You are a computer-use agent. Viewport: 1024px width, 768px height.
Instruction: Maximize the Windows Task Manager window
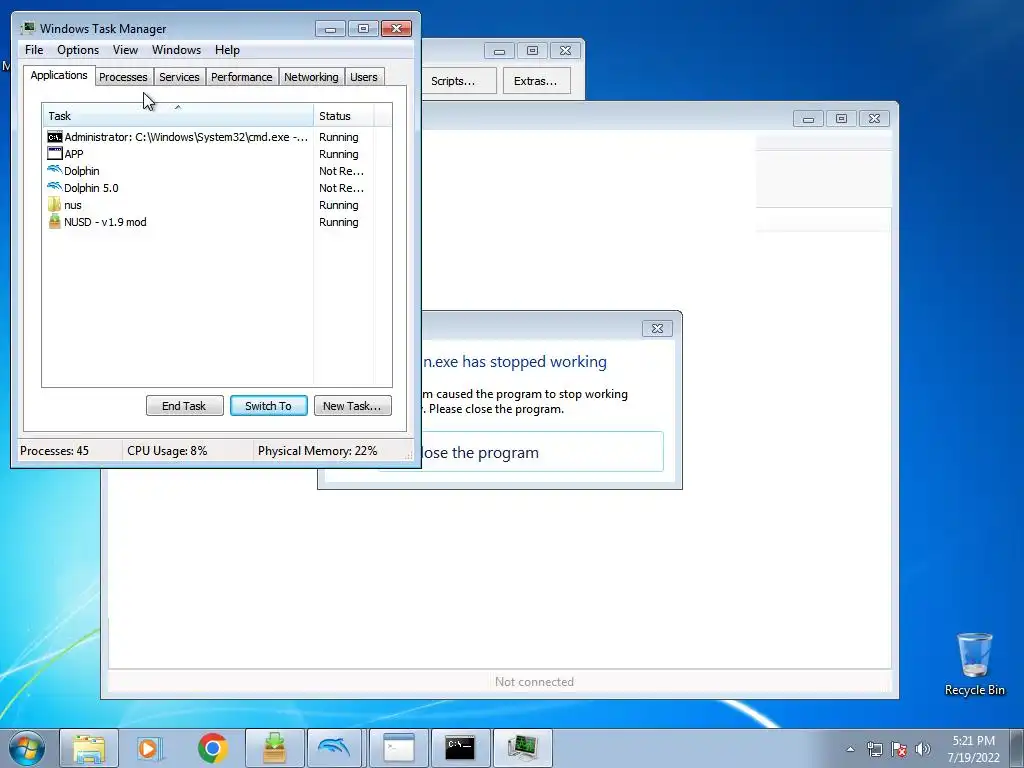point(363,29)
